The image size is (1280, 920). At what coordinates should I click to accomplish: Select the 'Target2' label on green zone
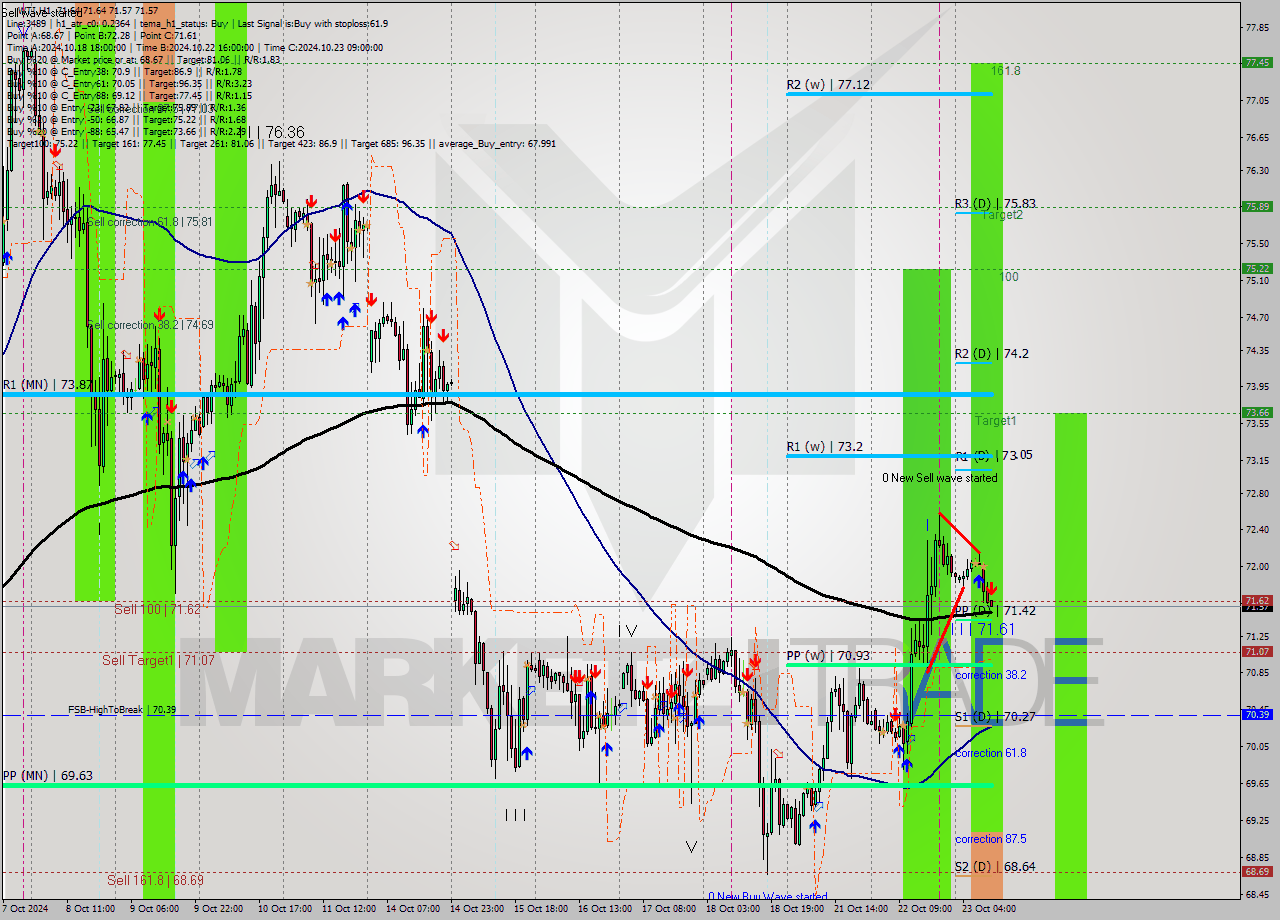click(1001, 215)
